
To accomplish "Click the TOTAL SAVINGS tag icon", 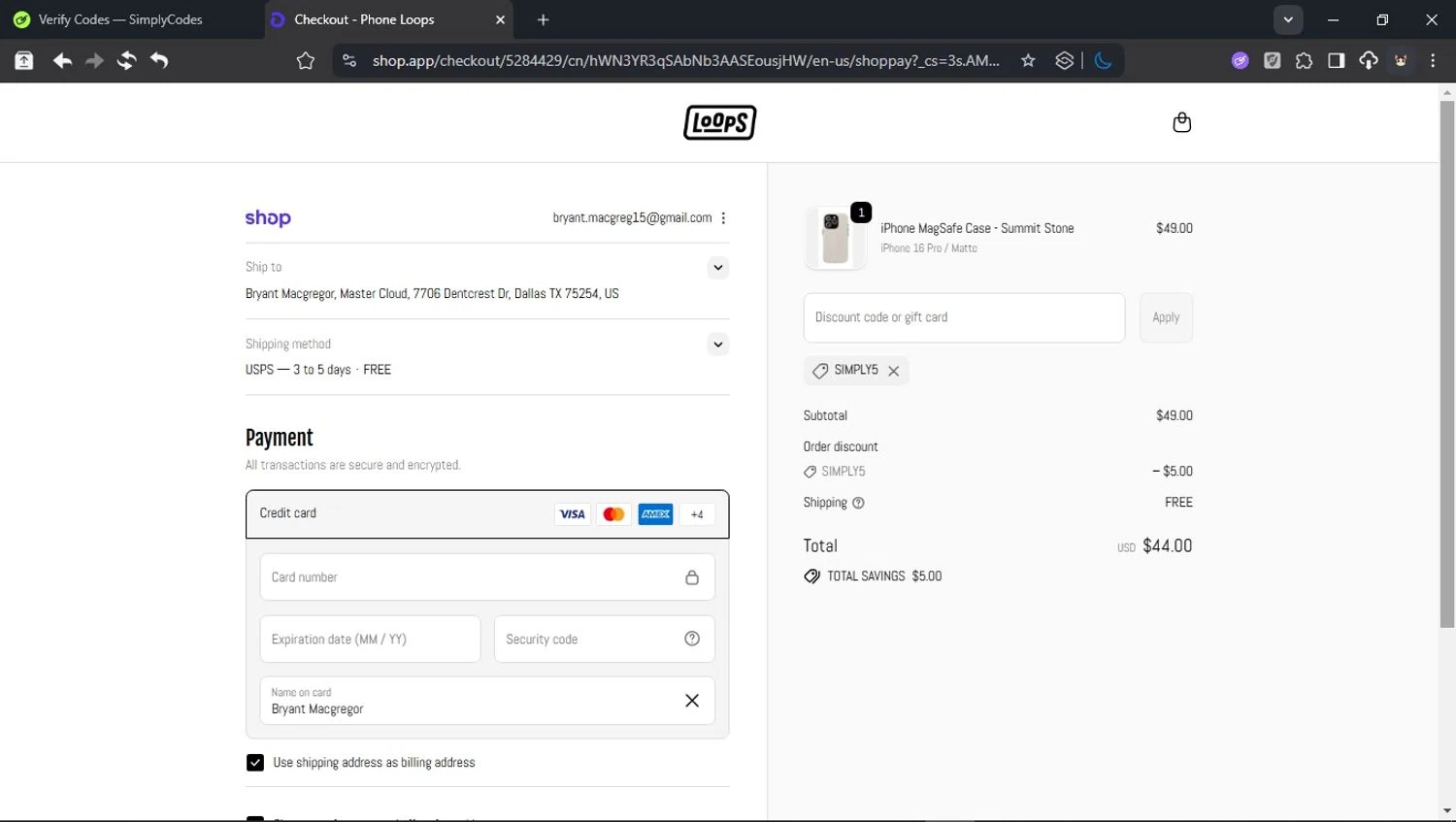I will [x=811, y=576].
